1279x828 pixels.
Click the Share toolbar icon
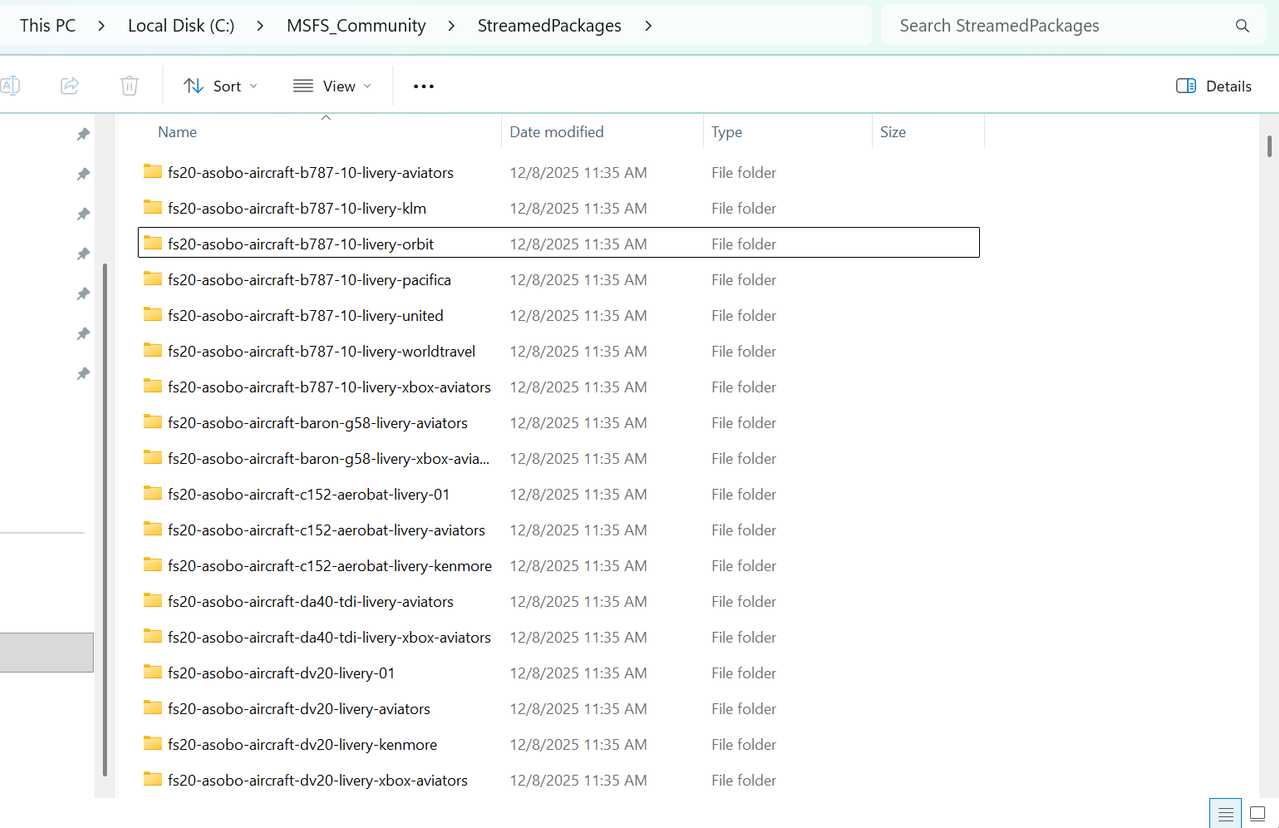(70, 86)
